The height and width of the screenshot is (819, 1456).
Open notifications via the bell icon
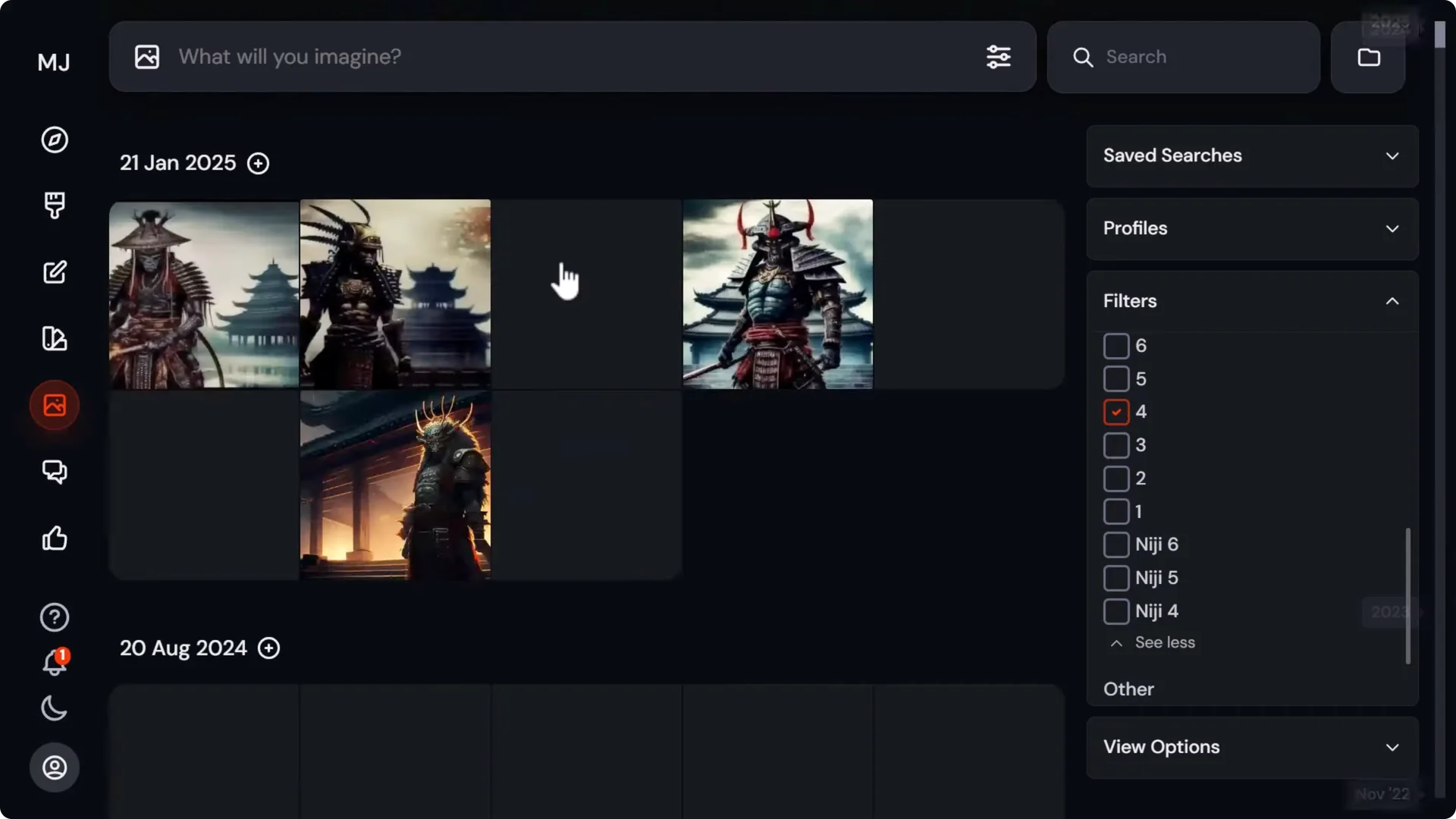point(54,663)
